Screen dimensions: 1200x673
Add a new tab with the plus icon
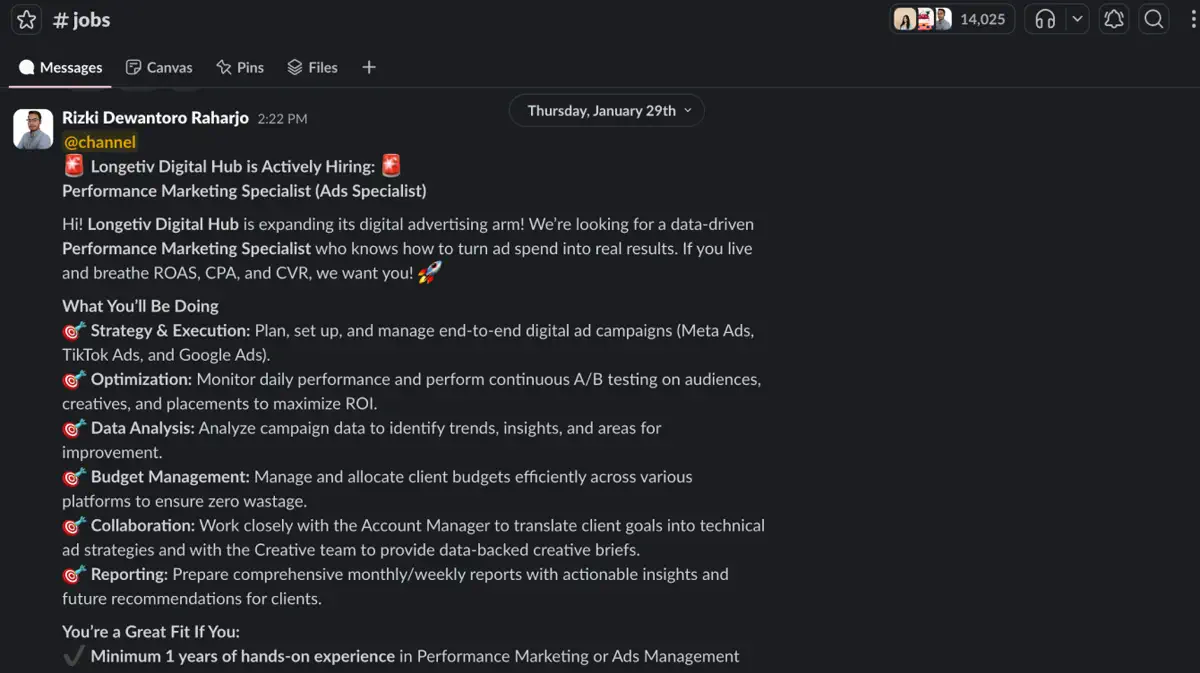coord(368,67)
